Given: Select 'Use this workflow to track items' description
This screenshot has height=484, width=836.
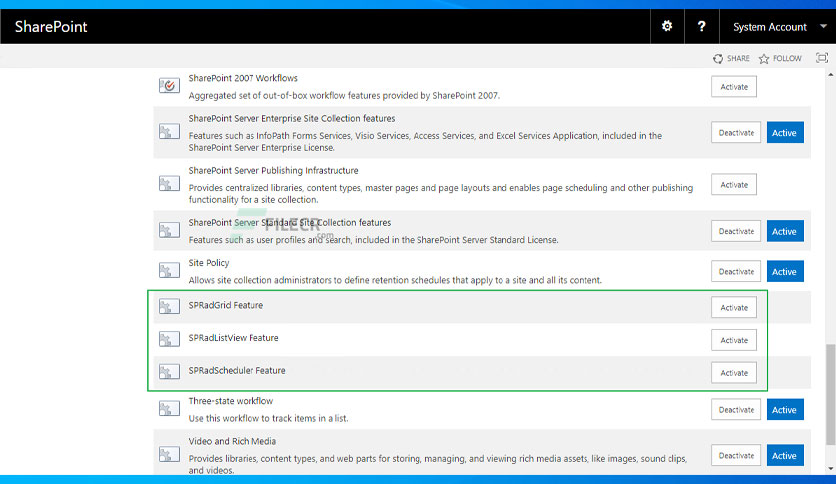Looking at the screenshot, I should click(268, 418).
